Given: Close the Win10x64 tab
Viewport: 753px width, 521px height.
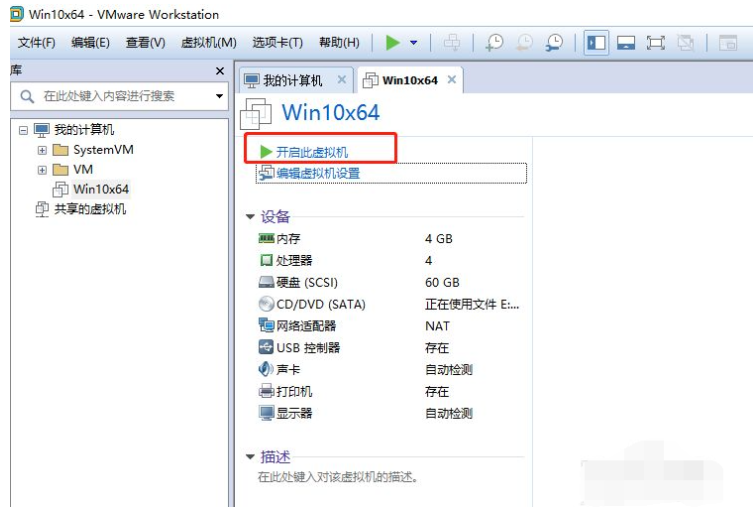Looking at the screenshot, I should pos(451,79).
